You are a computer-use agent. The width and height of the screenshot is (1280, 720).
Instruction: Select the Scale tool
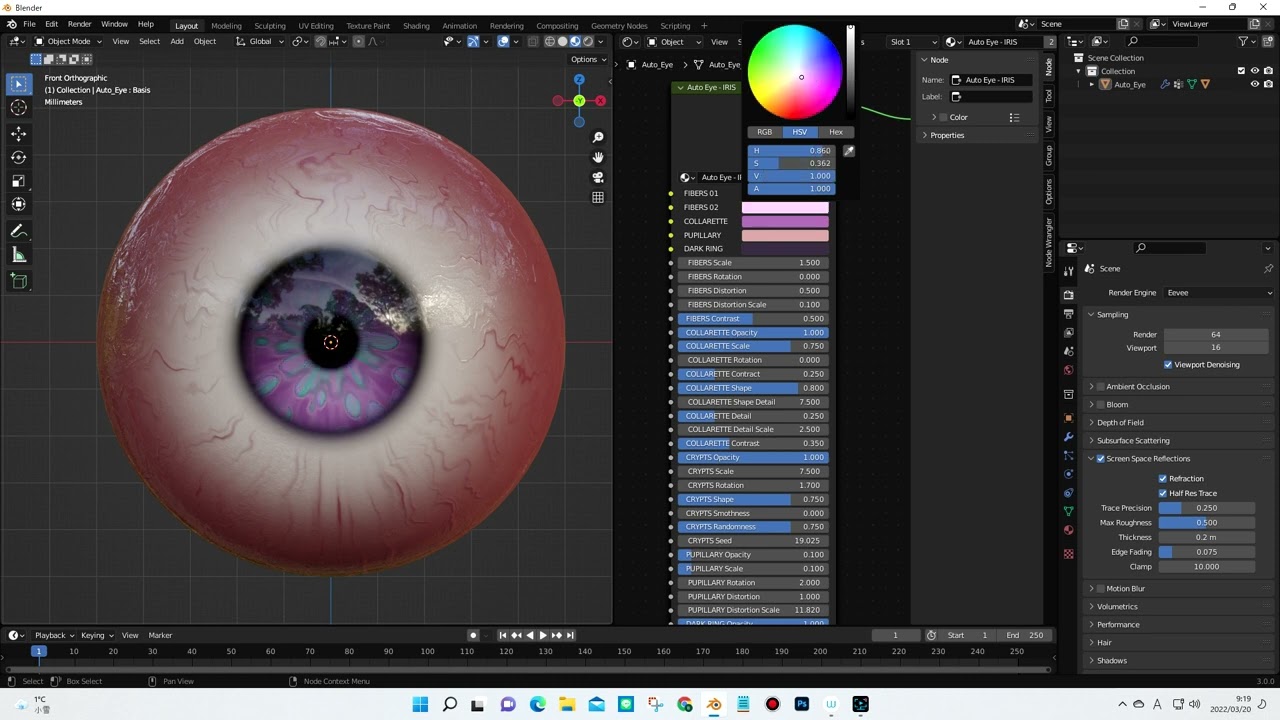click(x=19, y=181)
